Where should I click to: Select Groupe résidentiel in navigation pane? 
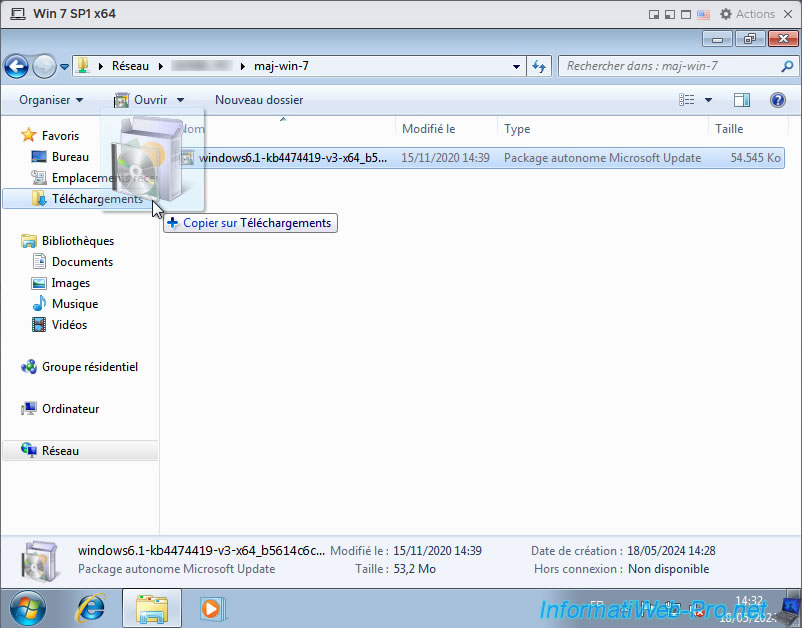(x=89, y=367)
